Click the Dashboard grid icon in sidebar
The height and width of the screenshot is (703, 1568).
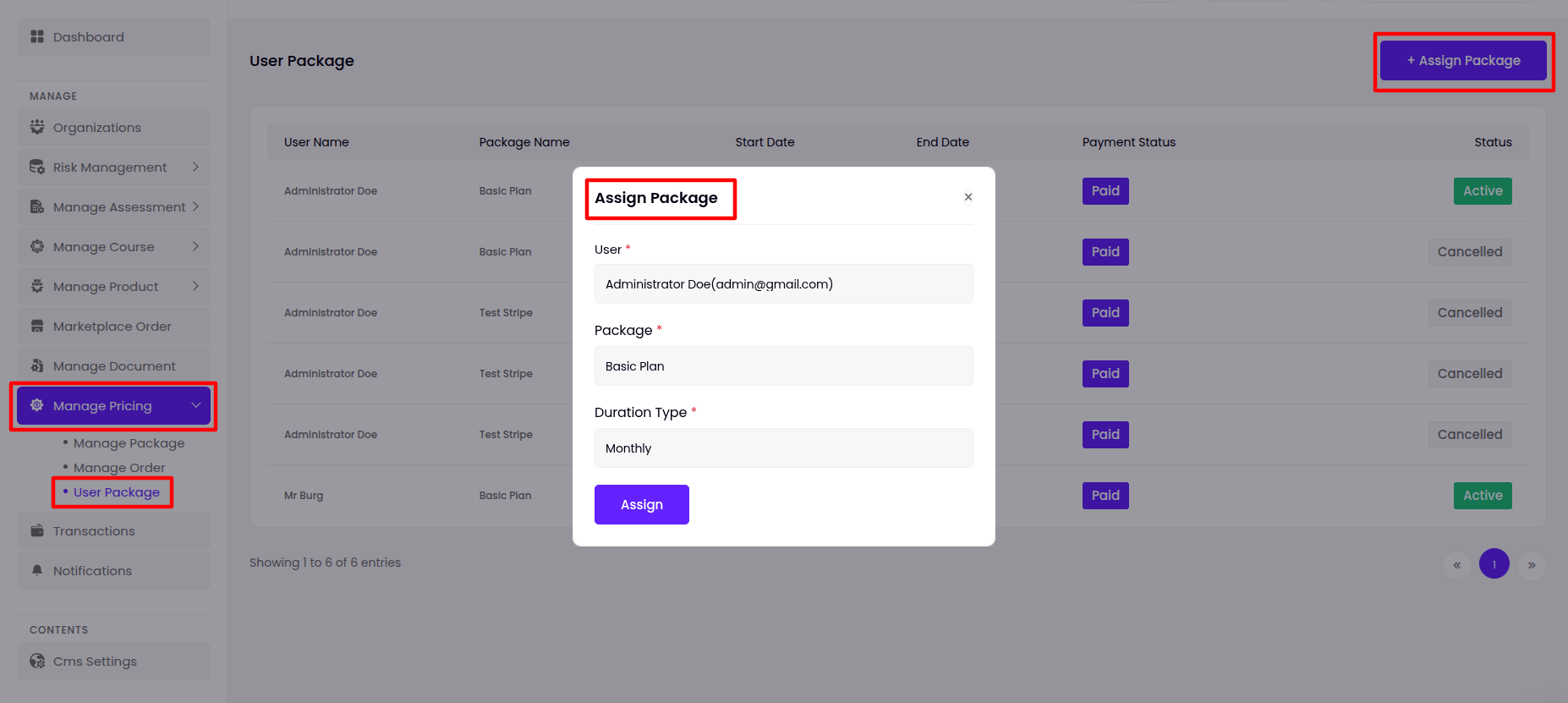coord(37,36)
